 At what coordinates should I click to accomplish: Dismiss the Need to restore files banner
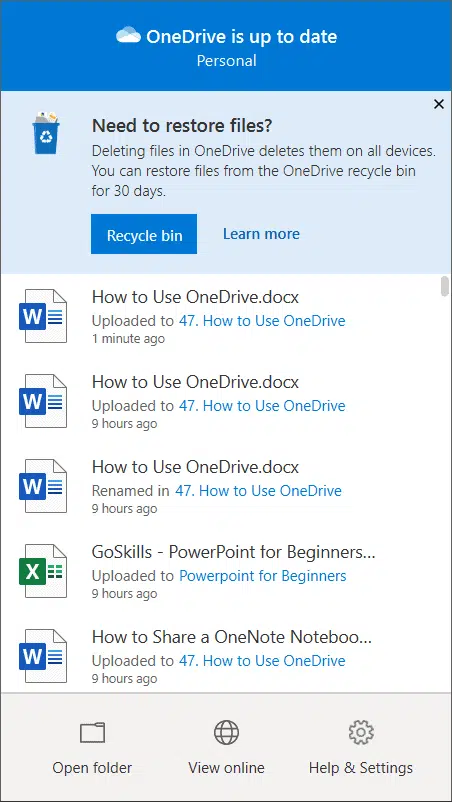pos(439,104)
